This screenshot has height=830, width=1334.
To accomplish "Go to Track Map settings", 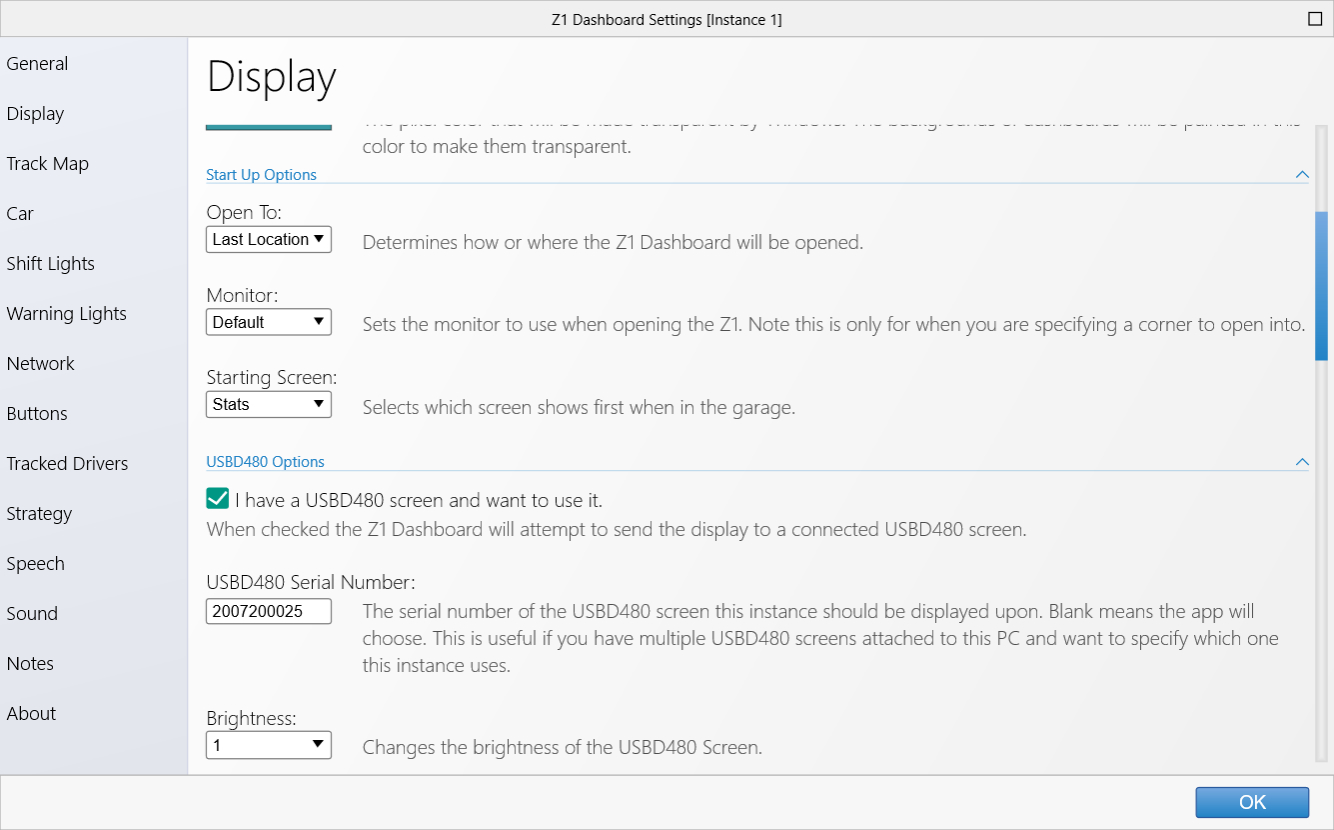I will coord(47,164).
